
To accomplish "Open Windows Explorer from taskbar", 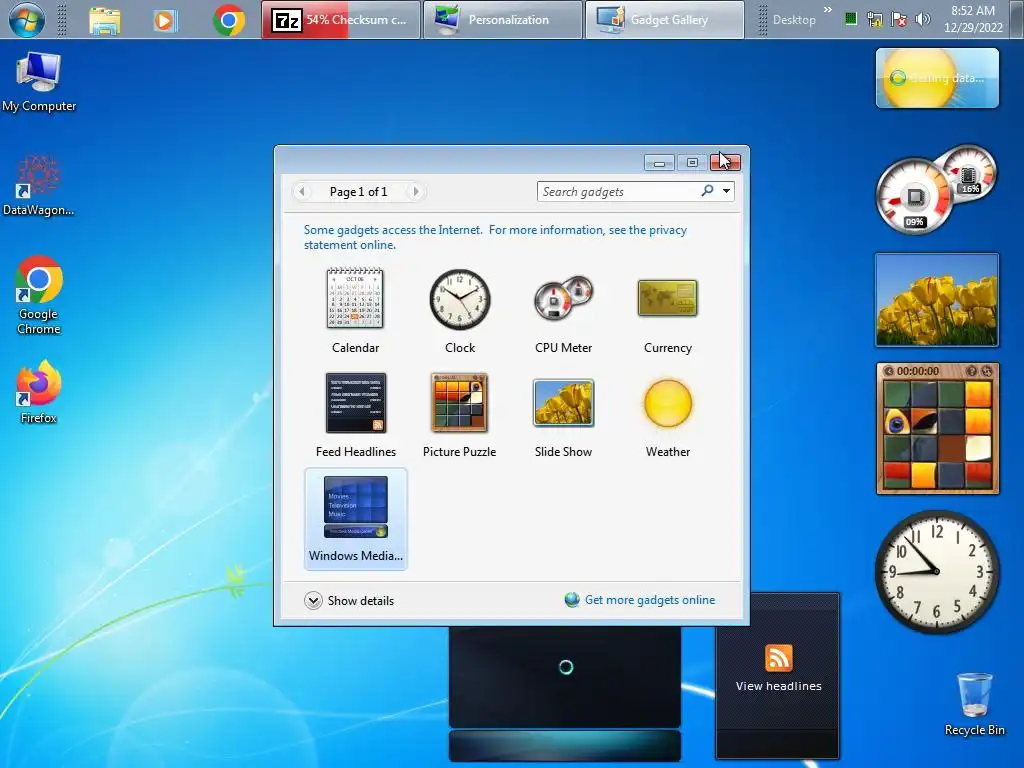I will (104, 21).
